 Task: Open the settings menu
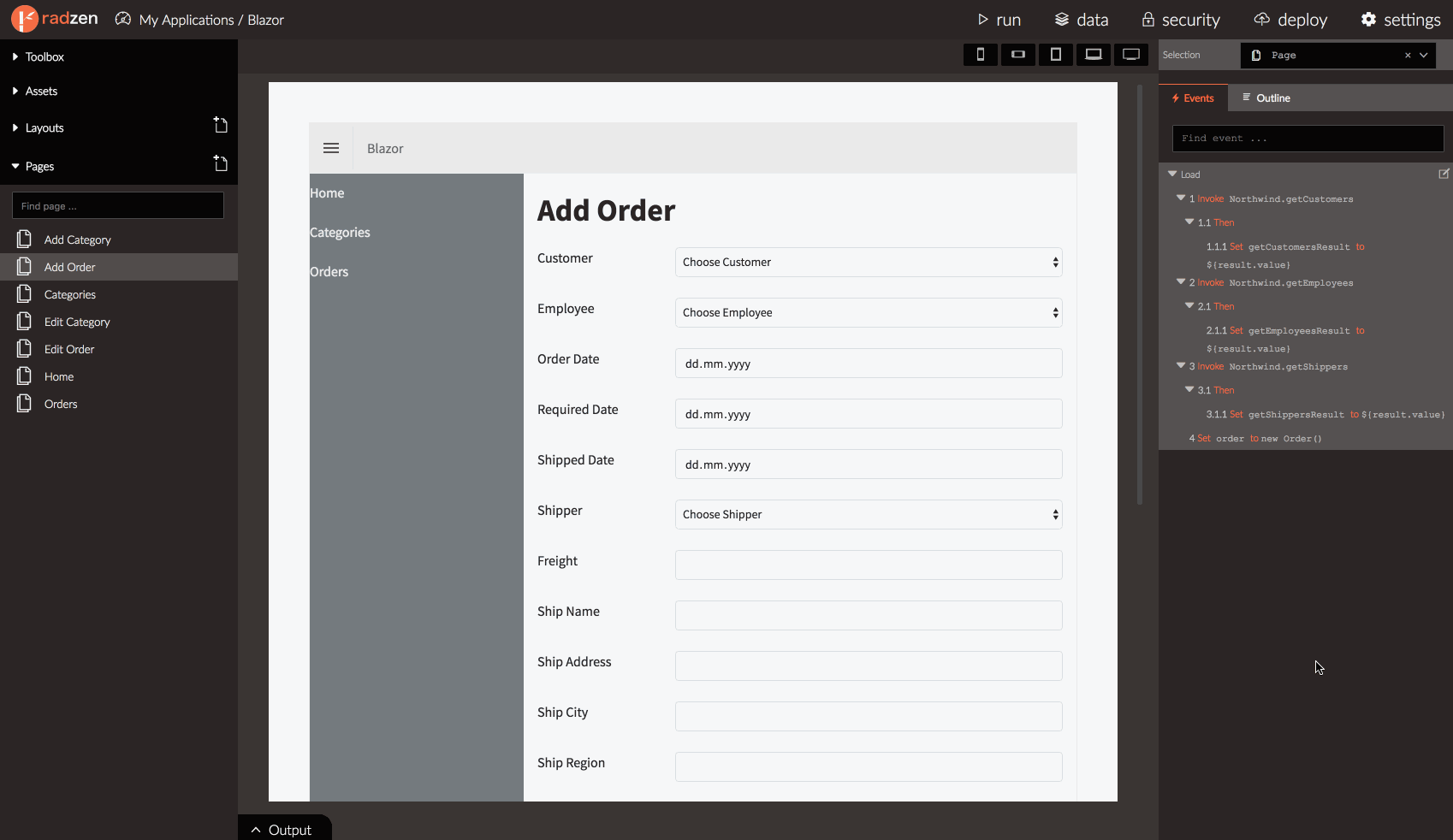tap(1401, 20)
